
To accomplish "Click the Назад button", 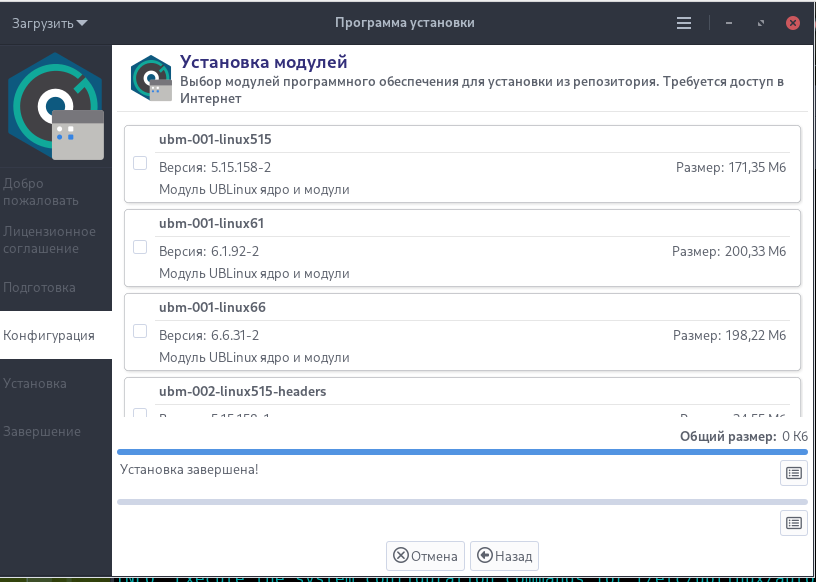I will click(504, 555).
